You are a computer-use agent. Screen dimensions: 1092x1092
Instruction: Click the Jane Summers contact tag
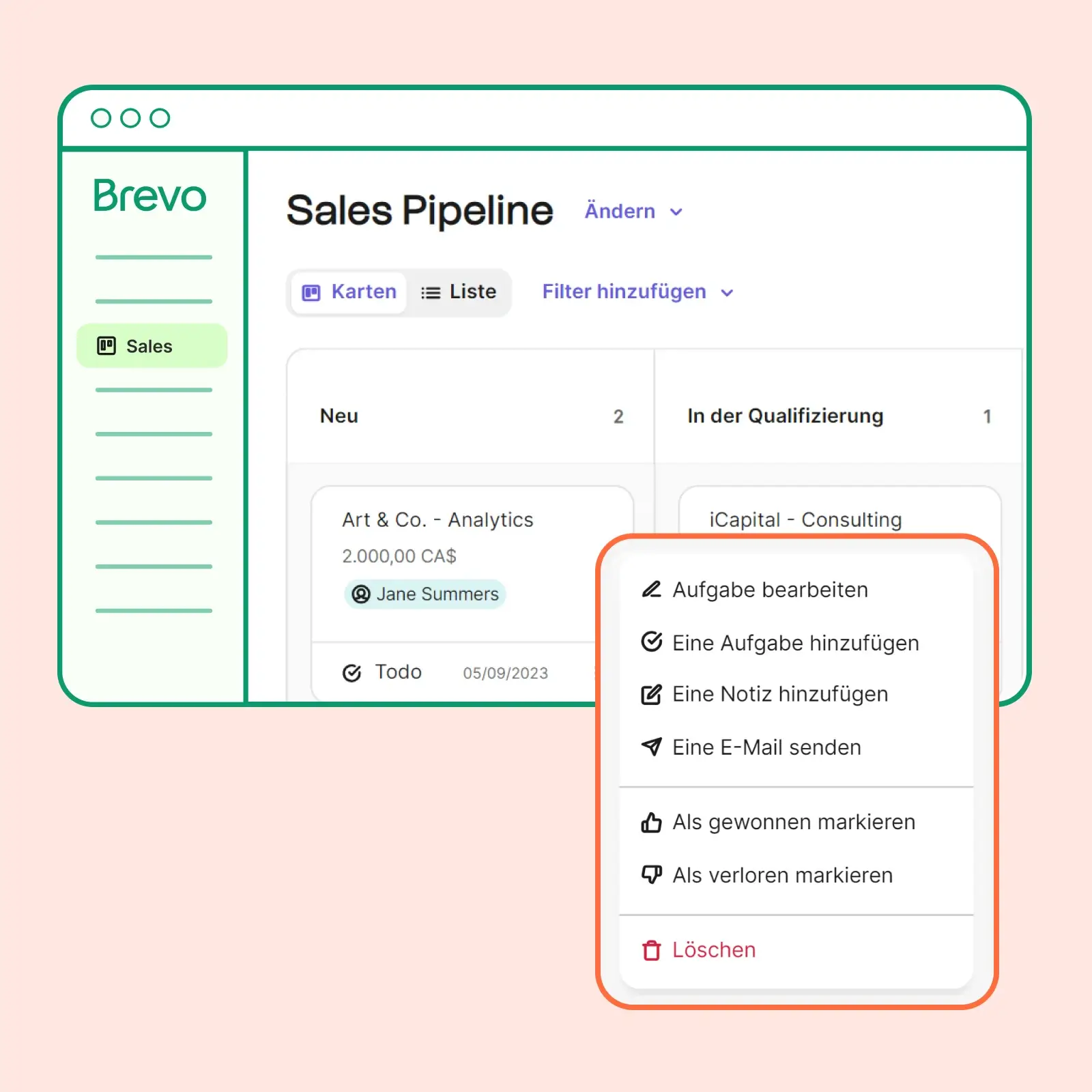[x=425, y=594]
